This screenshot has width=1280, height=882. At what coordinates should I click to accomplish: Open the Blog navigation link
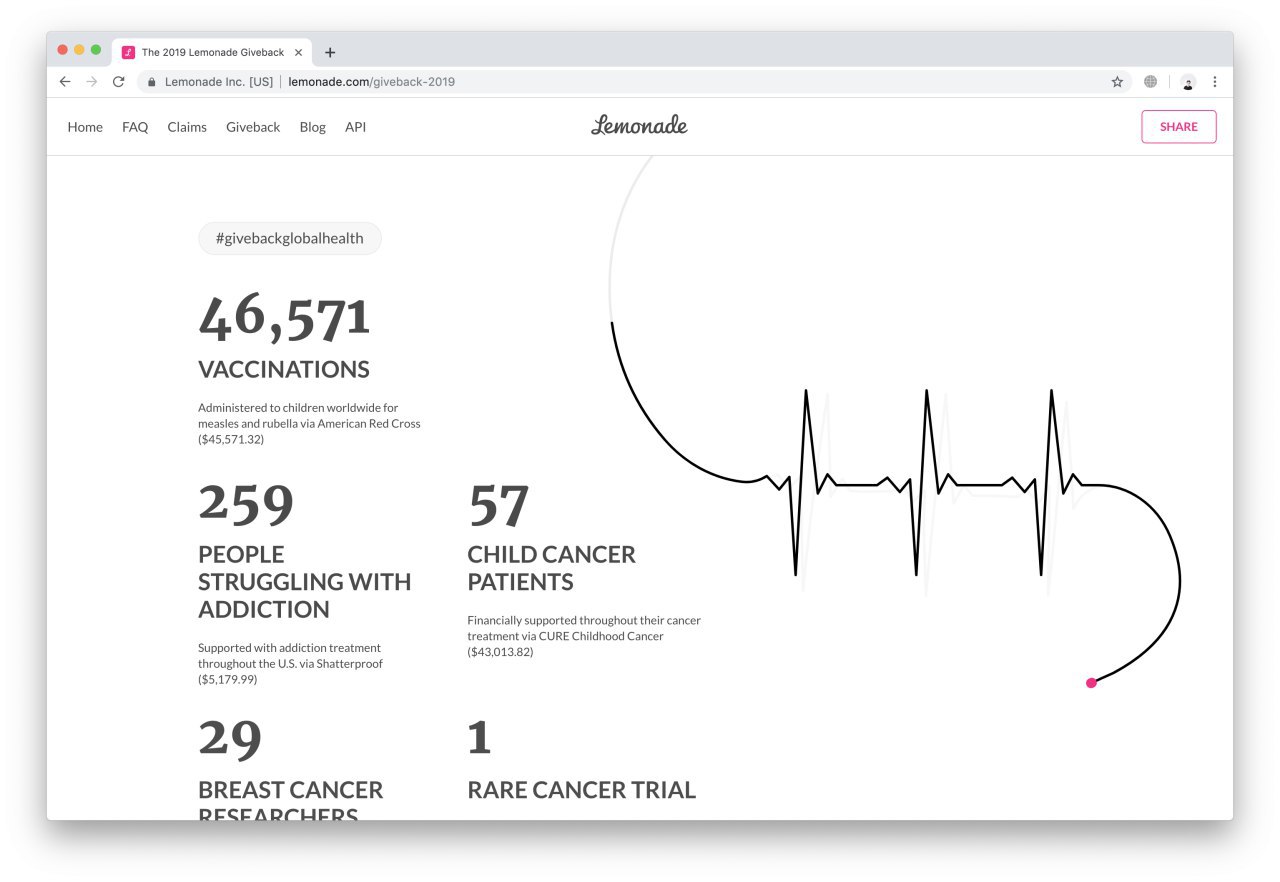[x=313, y=127]
